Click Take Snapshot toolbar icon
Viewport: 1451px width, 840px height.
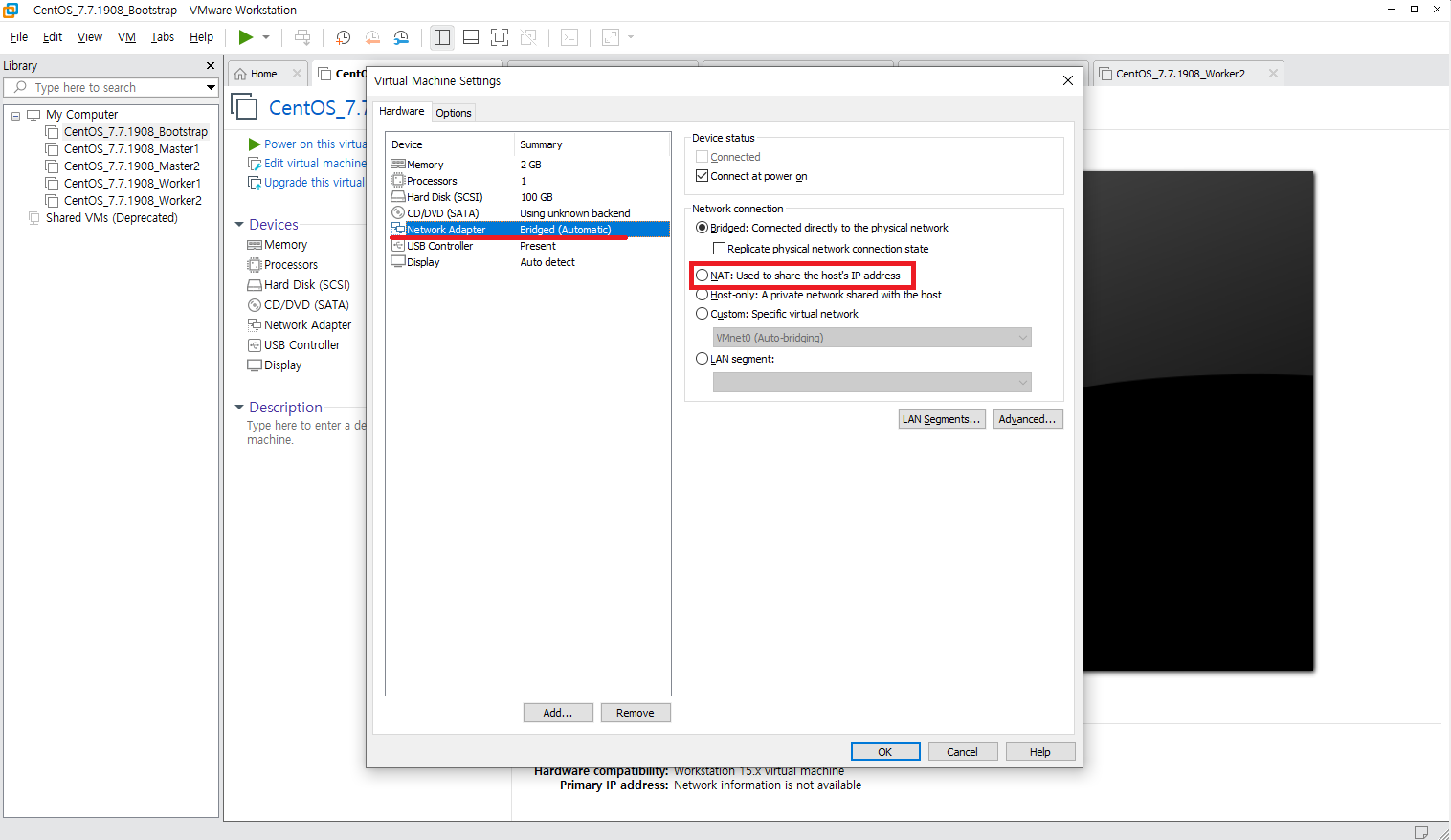click(x=343, y=37)
